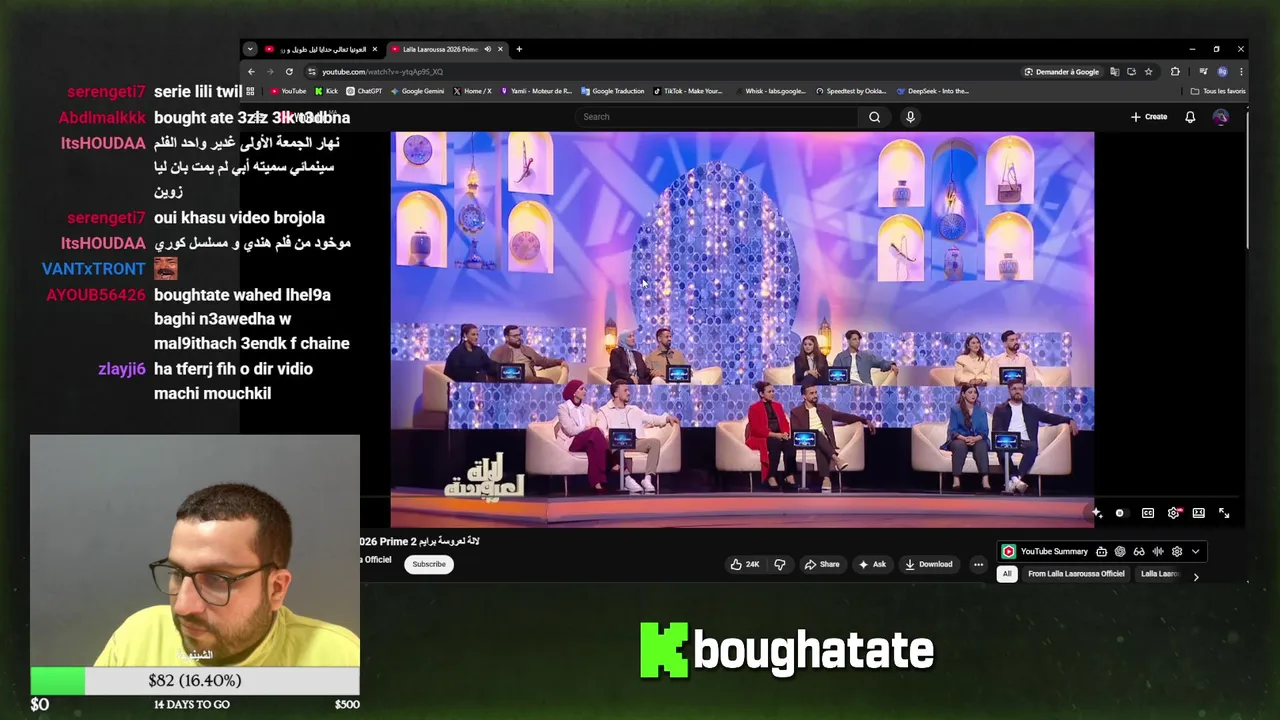The width and height of the screenshot is (1280, 720).
Task: Click the YouTube Summary logo icon
Action: point(1009,552)
